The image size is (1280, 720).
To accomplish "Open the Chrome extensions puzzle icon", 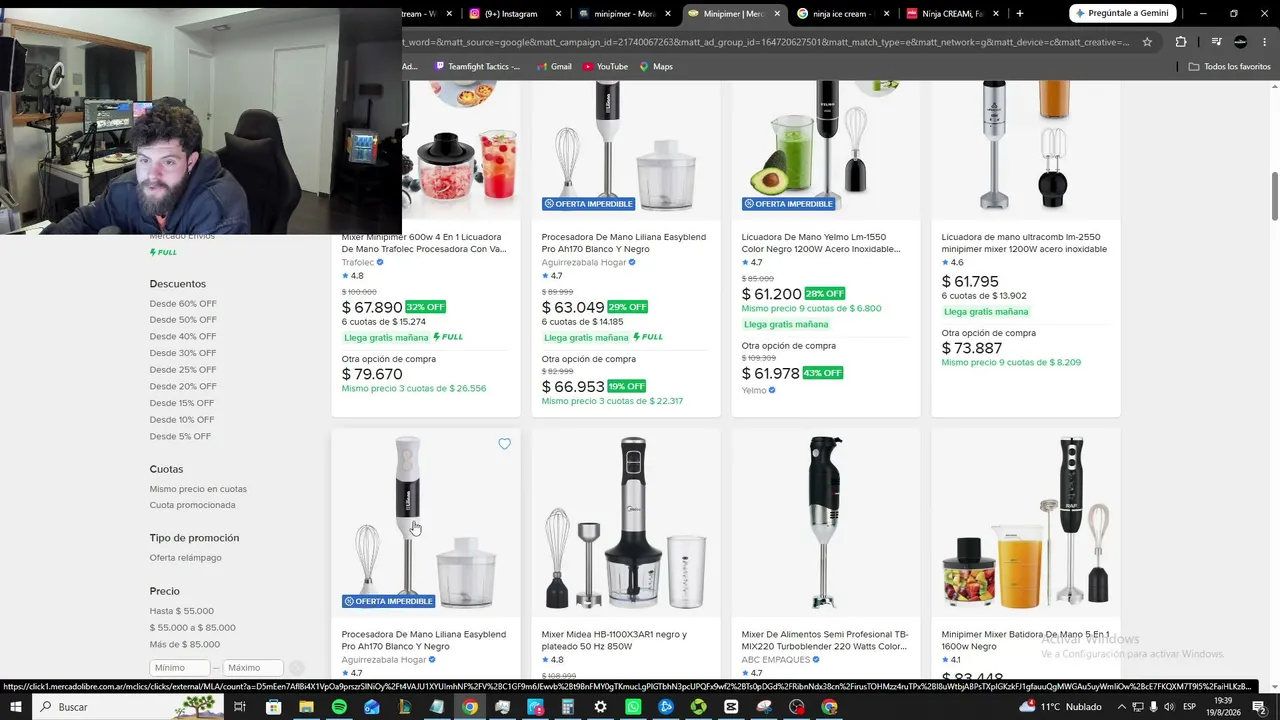I will coord(1181,42).
